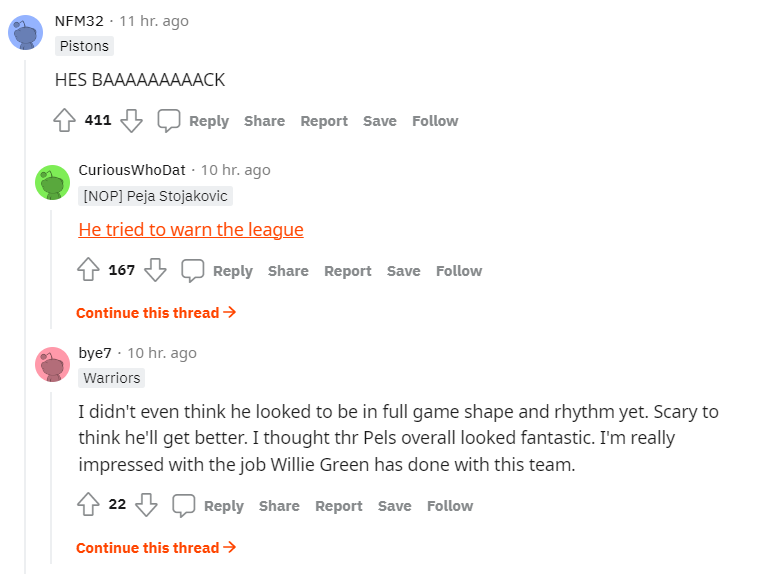The width and height of the screenshot is (766, 574).
Task: Open NFM32's user profile name
Action: 79,21
